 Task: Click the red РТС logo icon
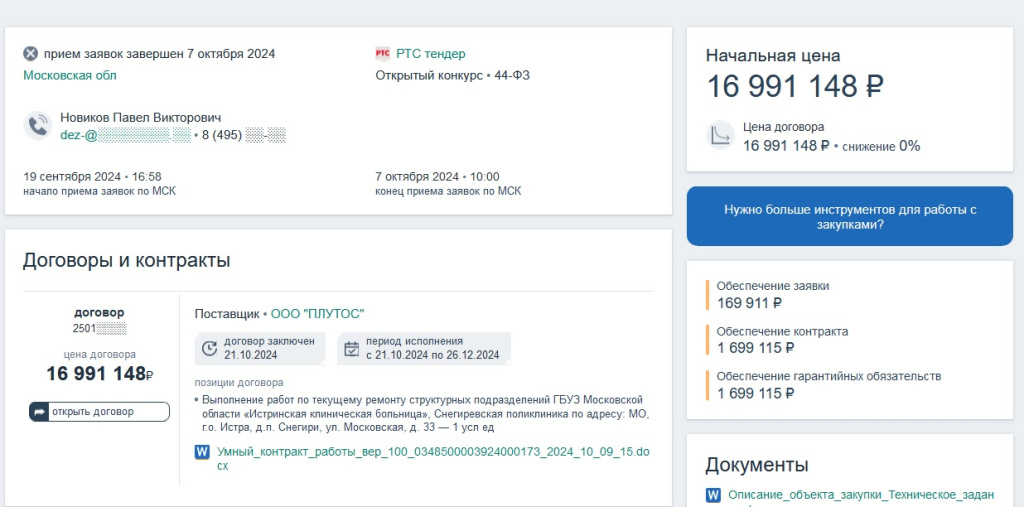click(x=383, y=54)
